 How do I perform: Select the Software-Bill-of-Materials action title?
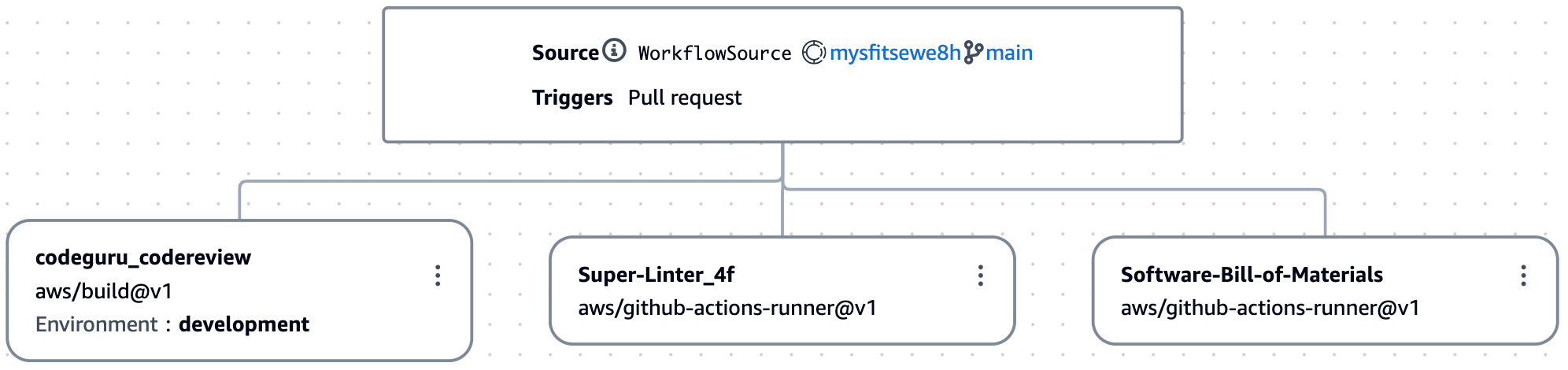point(1252,275)
